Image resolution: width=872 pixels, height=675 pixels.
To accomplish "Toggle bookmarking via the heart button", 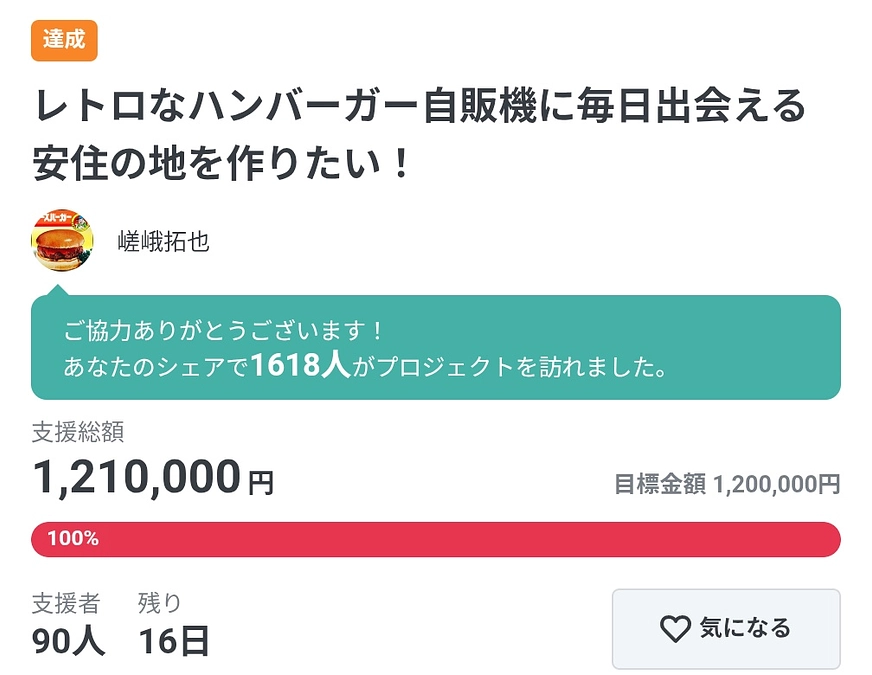I will click(725, 630).
